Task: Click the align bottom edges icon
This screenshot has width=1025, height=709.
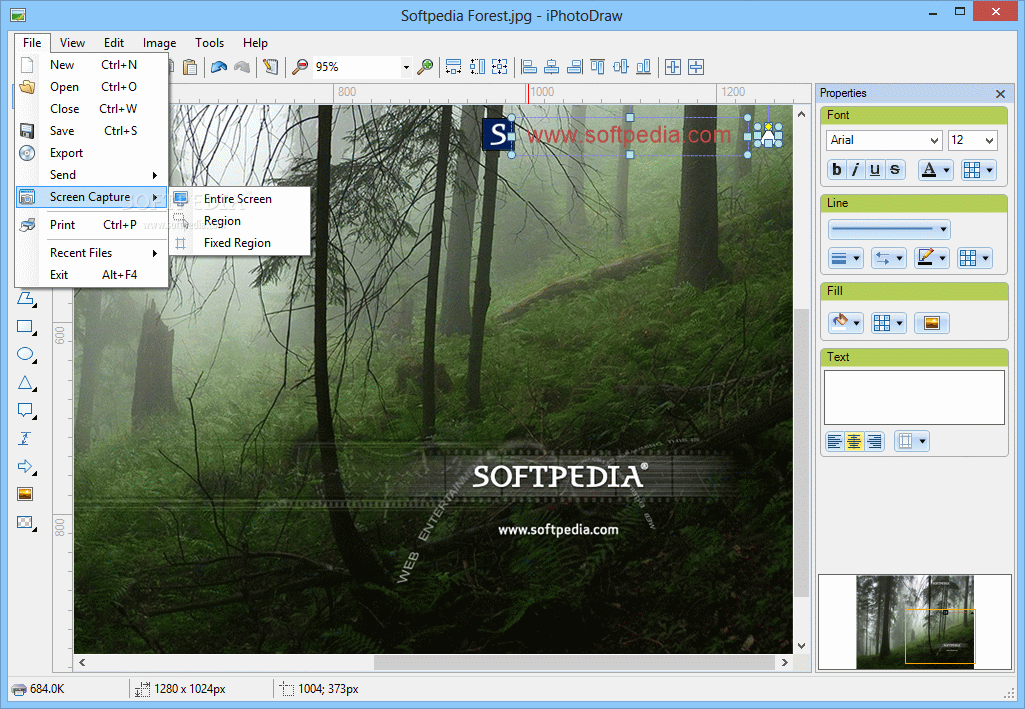Action: (643, 67)
